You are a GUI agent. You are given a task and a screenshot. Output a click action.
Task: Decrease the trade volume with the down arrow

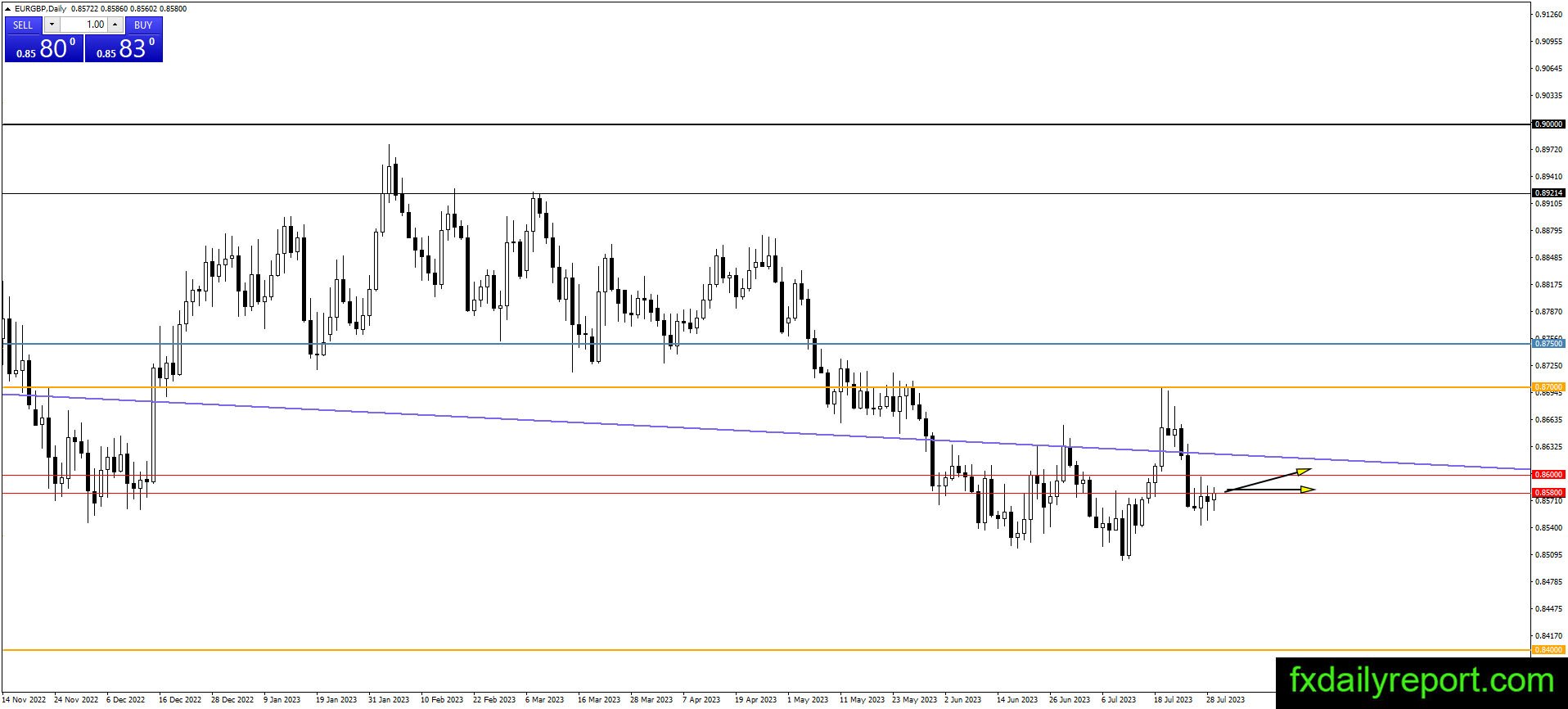pos(52,25)
